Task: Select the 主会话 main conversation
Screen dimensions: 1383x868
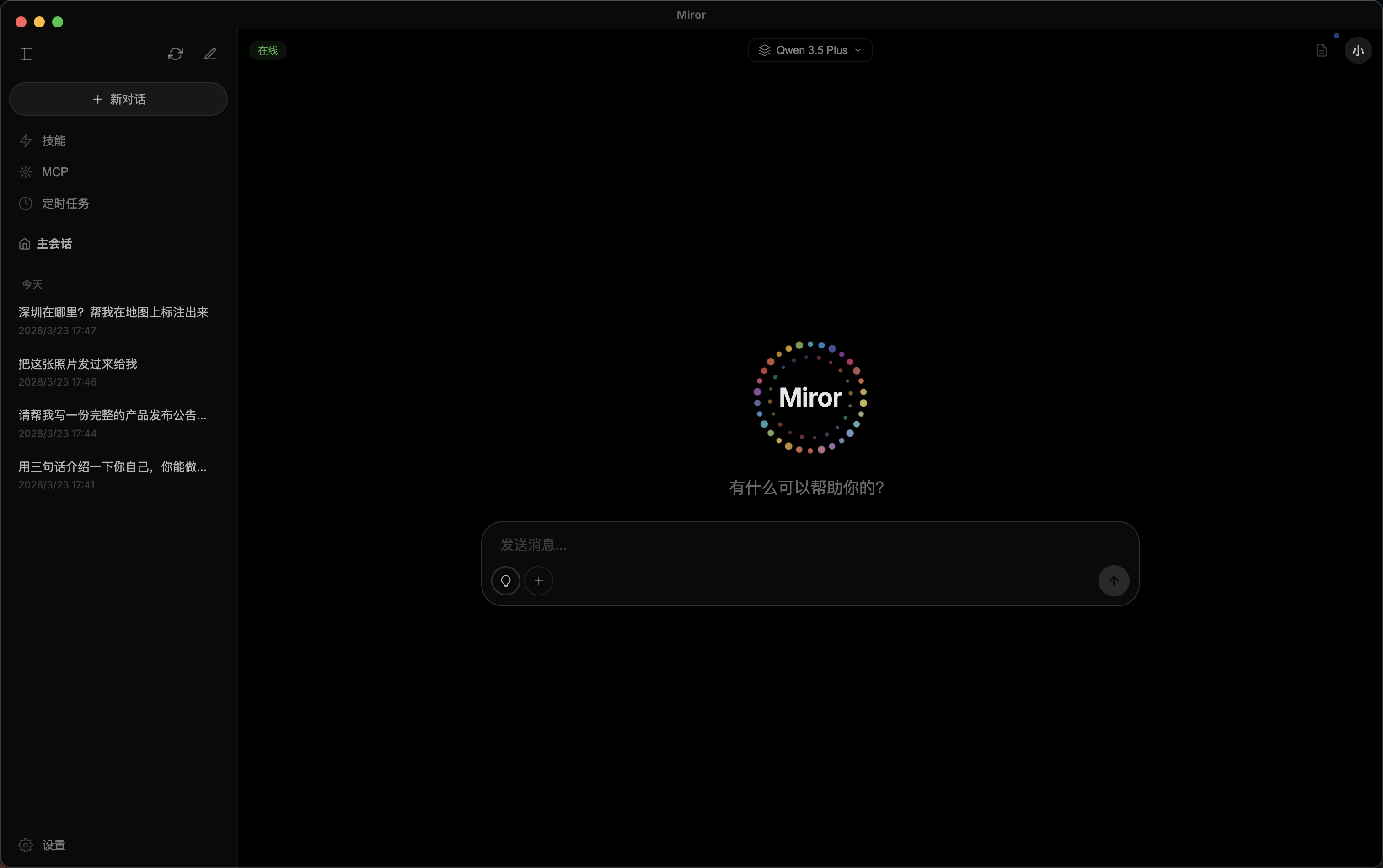Action: tap(54, 244)
